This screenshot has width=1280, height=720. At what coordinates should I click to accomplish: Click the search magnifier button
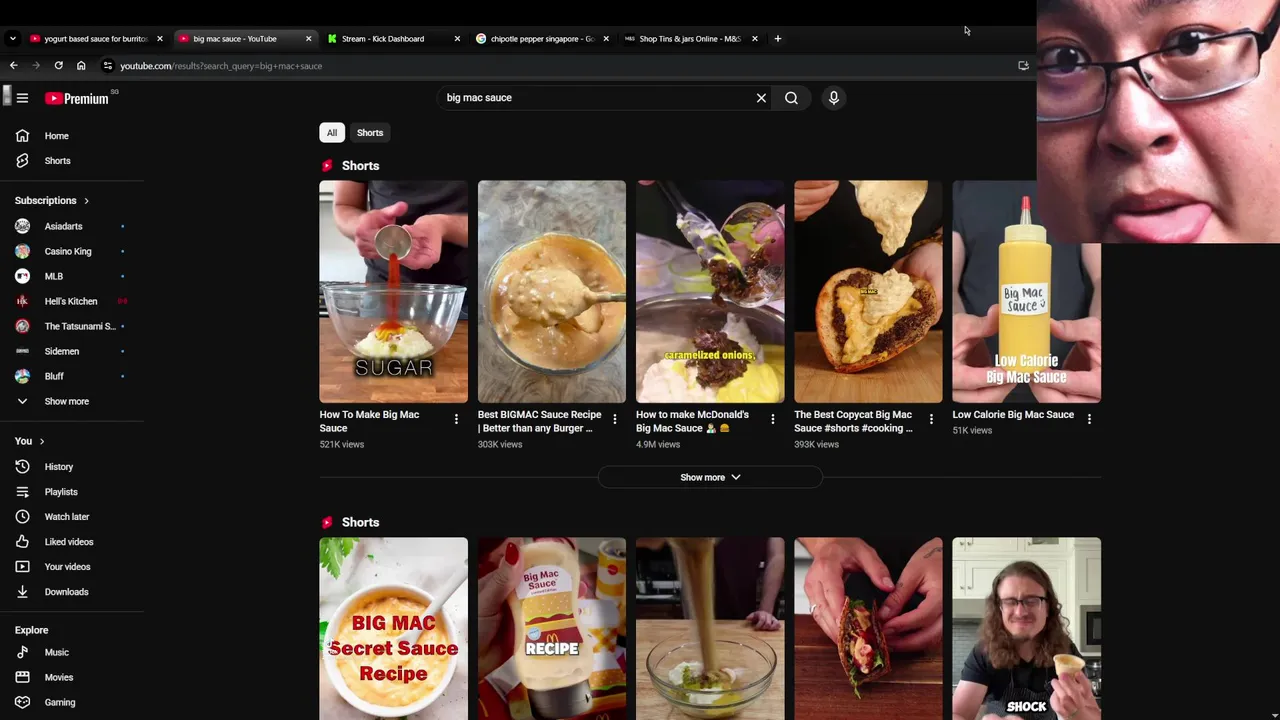(x=791, y=98)
